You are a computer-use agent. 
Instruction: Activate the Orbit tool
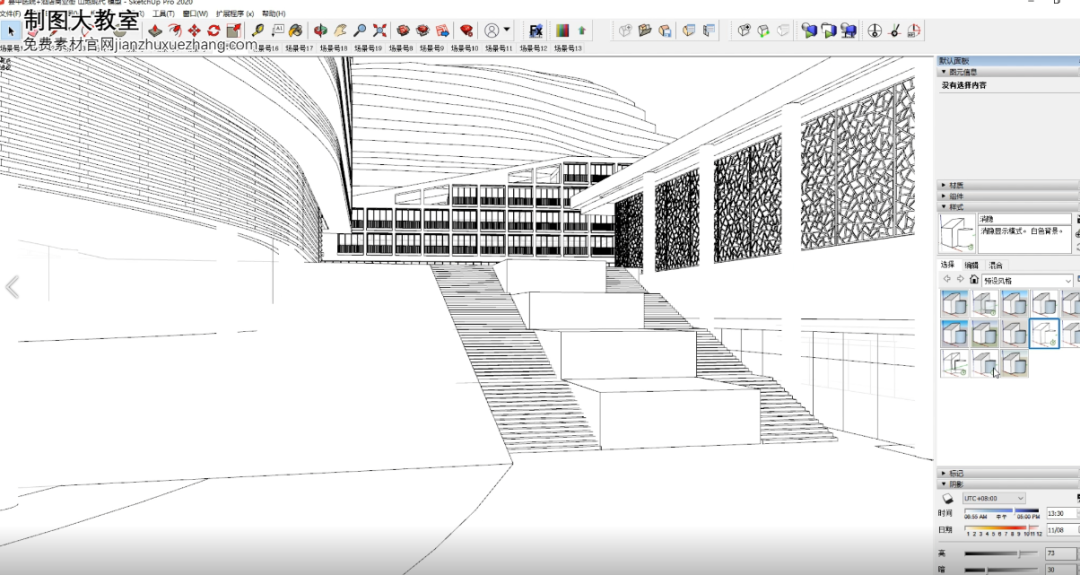[320, 30]
